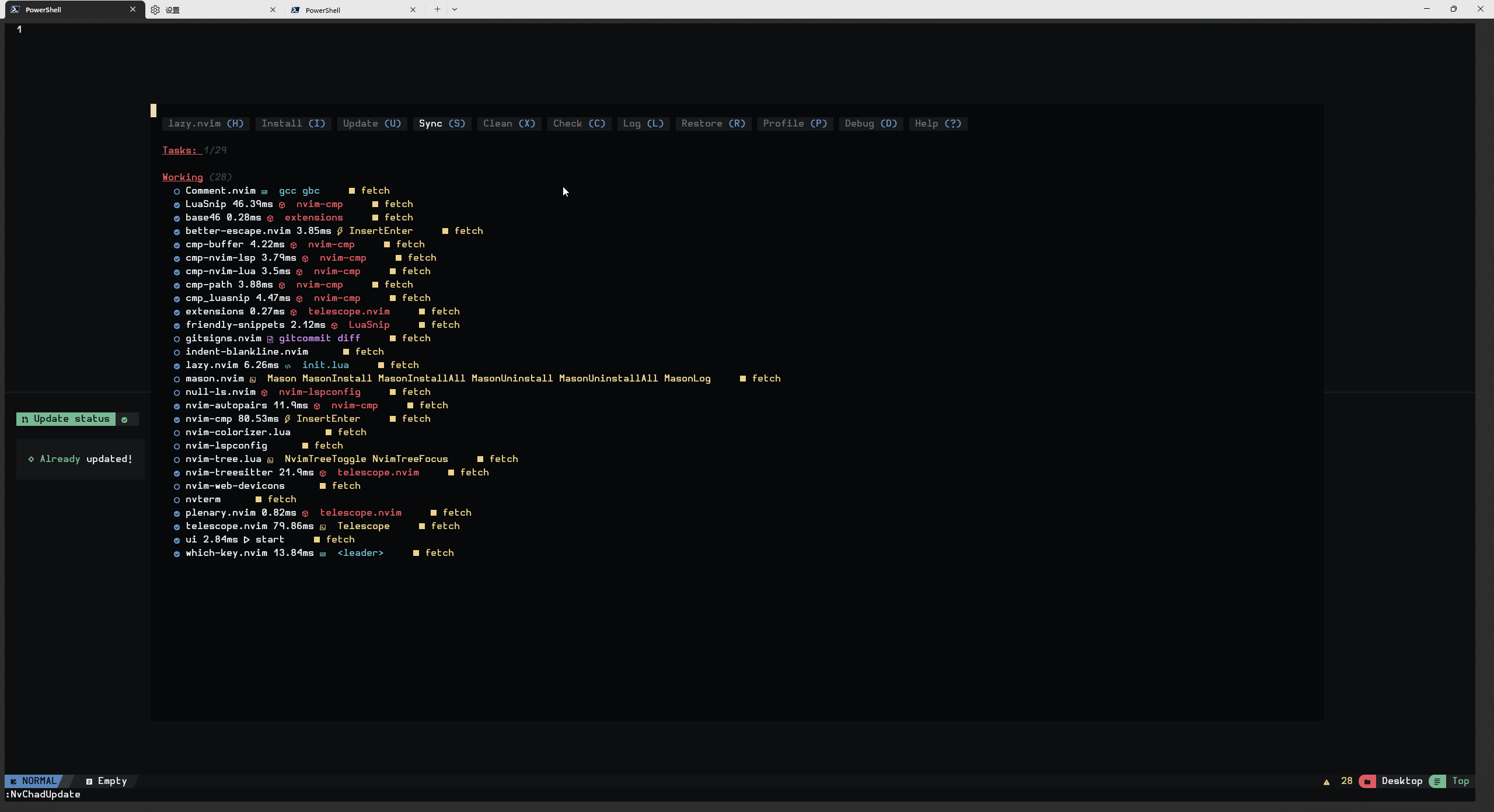Image resolution: width=1494 pixels, height=812 pixels.
Task: Open the Debug (D) view
Action: pyautogui.click(x=871, y=124)
